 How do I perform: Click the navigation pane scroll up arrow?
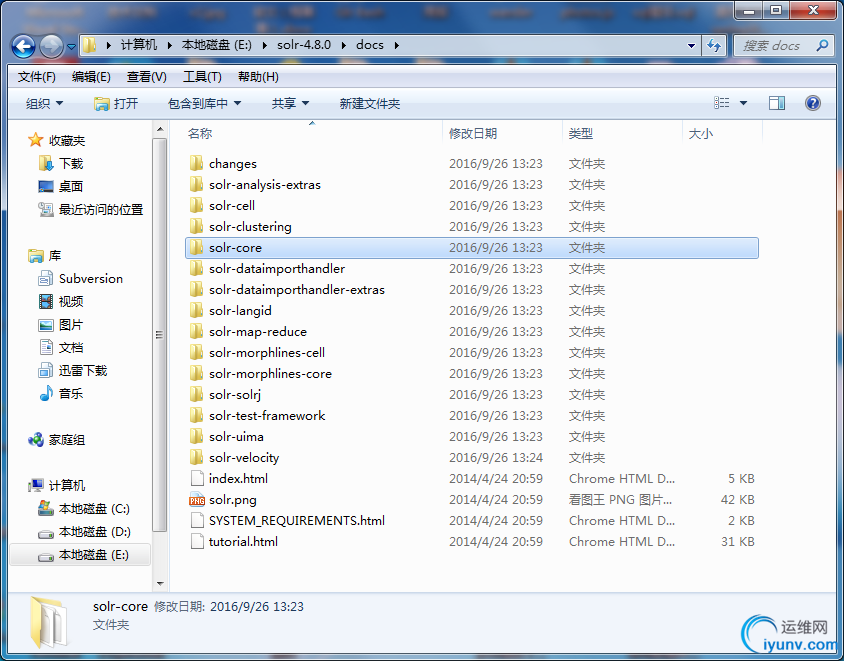[x=160, y=130]
